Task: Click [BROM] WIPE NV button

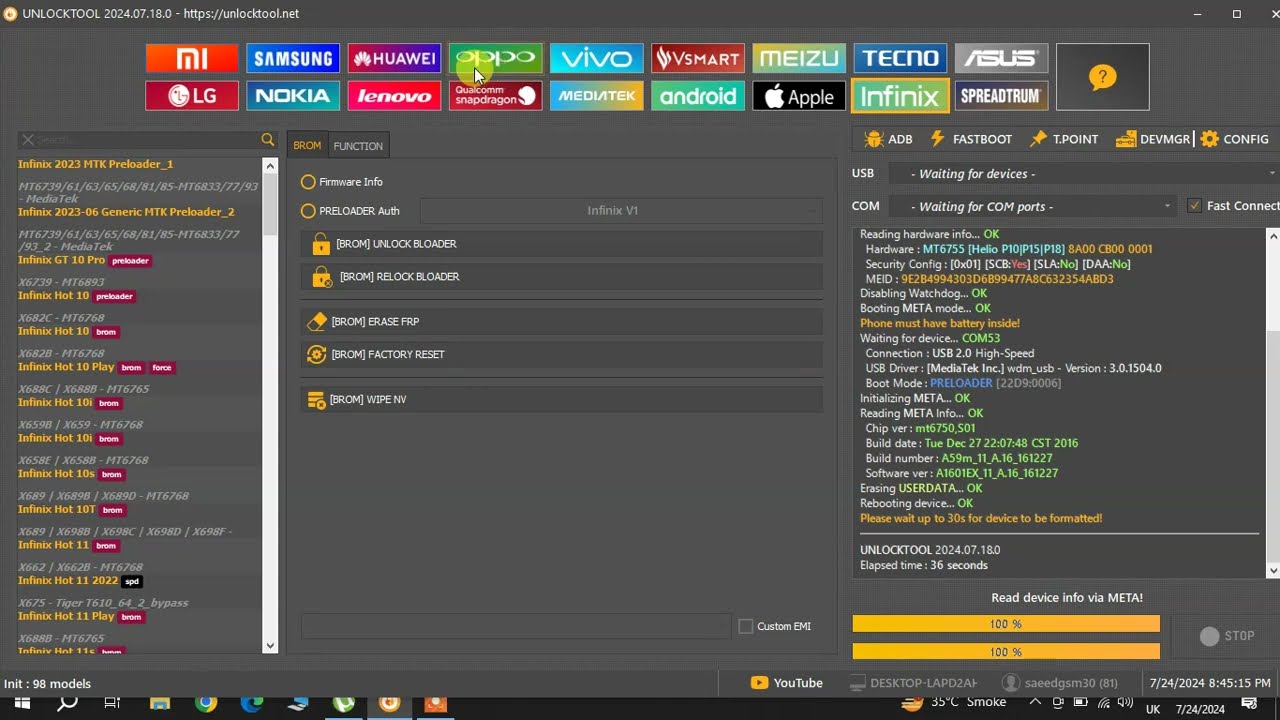Action: pos(561,399)
